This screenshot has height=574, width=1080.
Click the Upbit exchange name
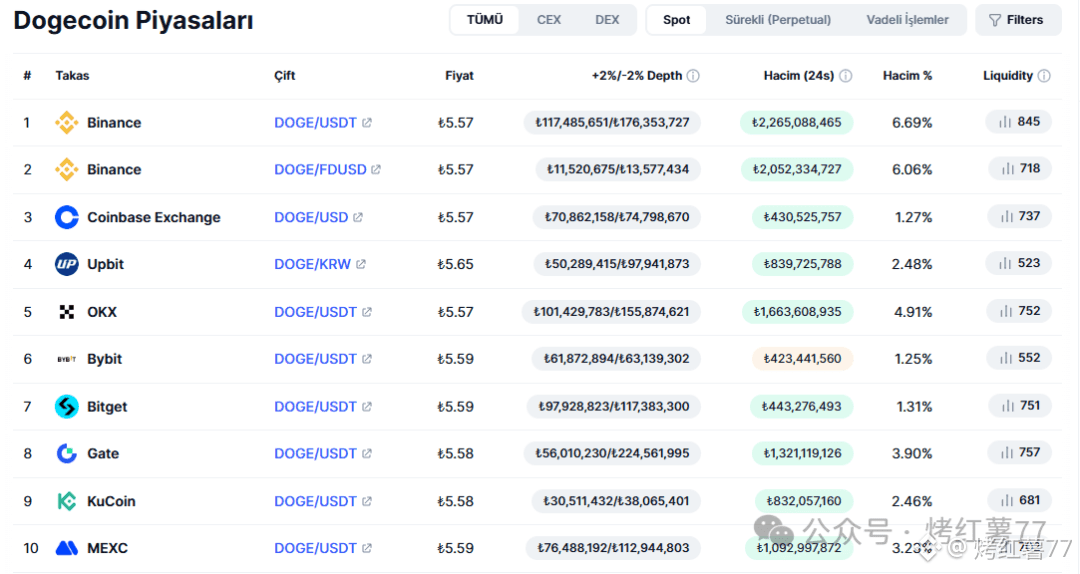click(105, 264)
